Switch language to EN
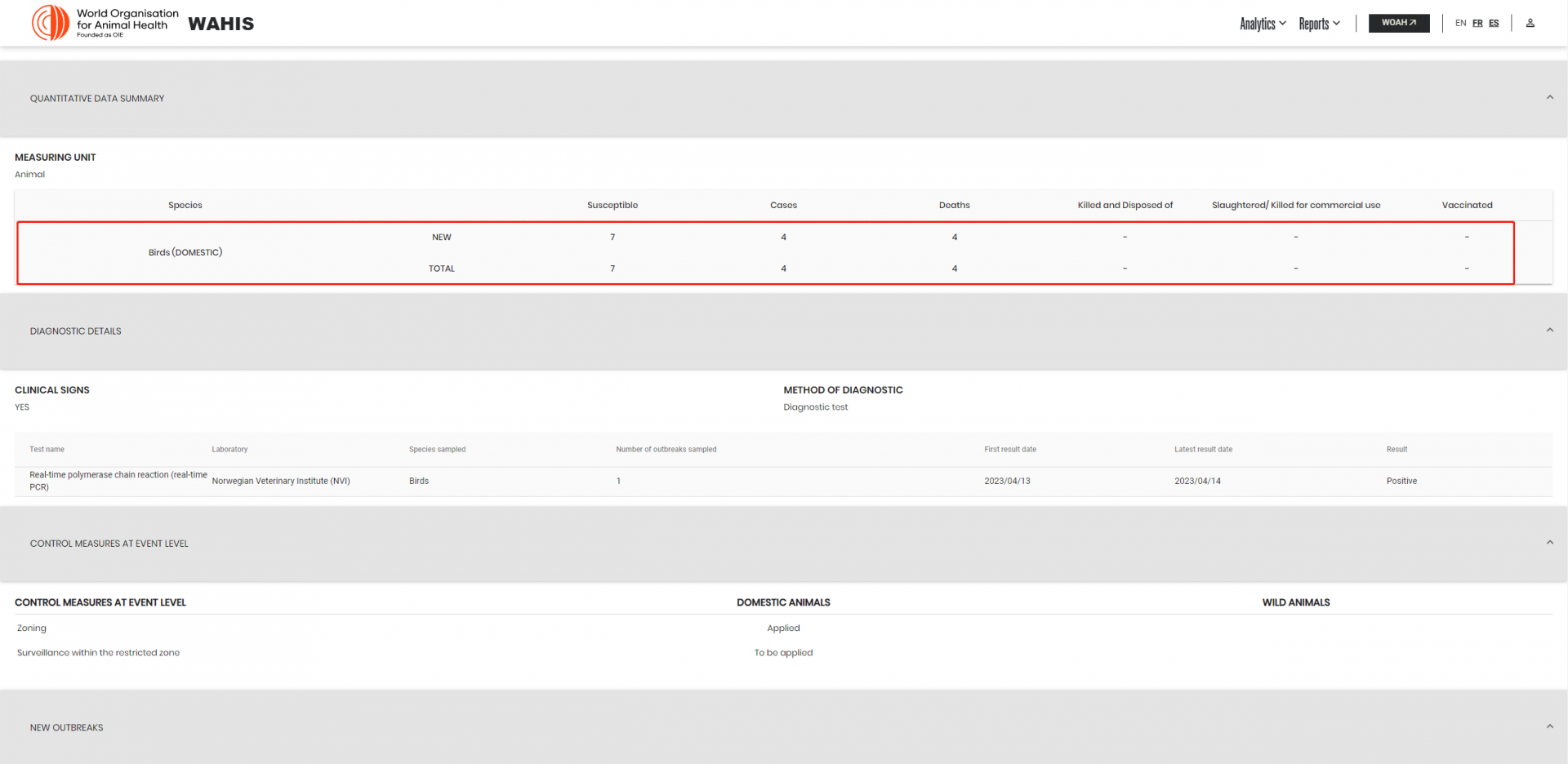This screenshot has height=764, width=1568. pos(1461,23)
